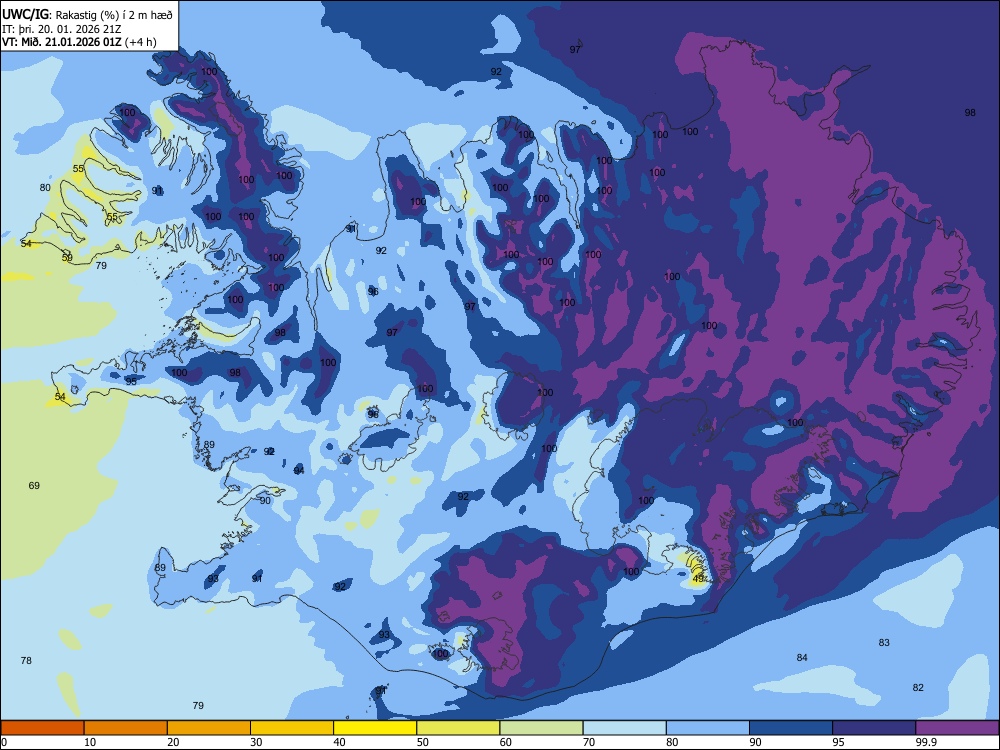This screenshot has width=1000, height=750.
Task: Click the '90' humidity value on the map
Action: point(265,500)
